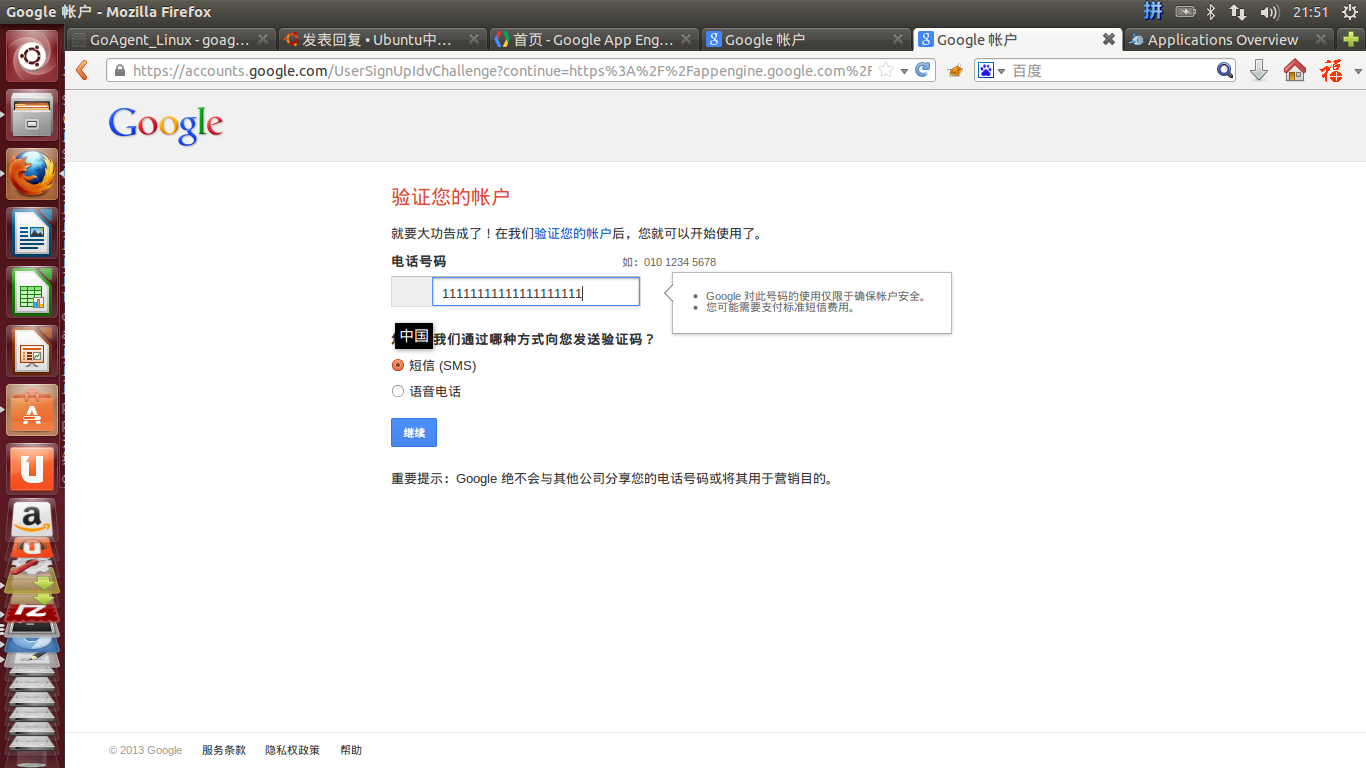Launch LibreOffice Writer from launcher
This screenshot has height=768, width=1366.
tap(33, 234)
